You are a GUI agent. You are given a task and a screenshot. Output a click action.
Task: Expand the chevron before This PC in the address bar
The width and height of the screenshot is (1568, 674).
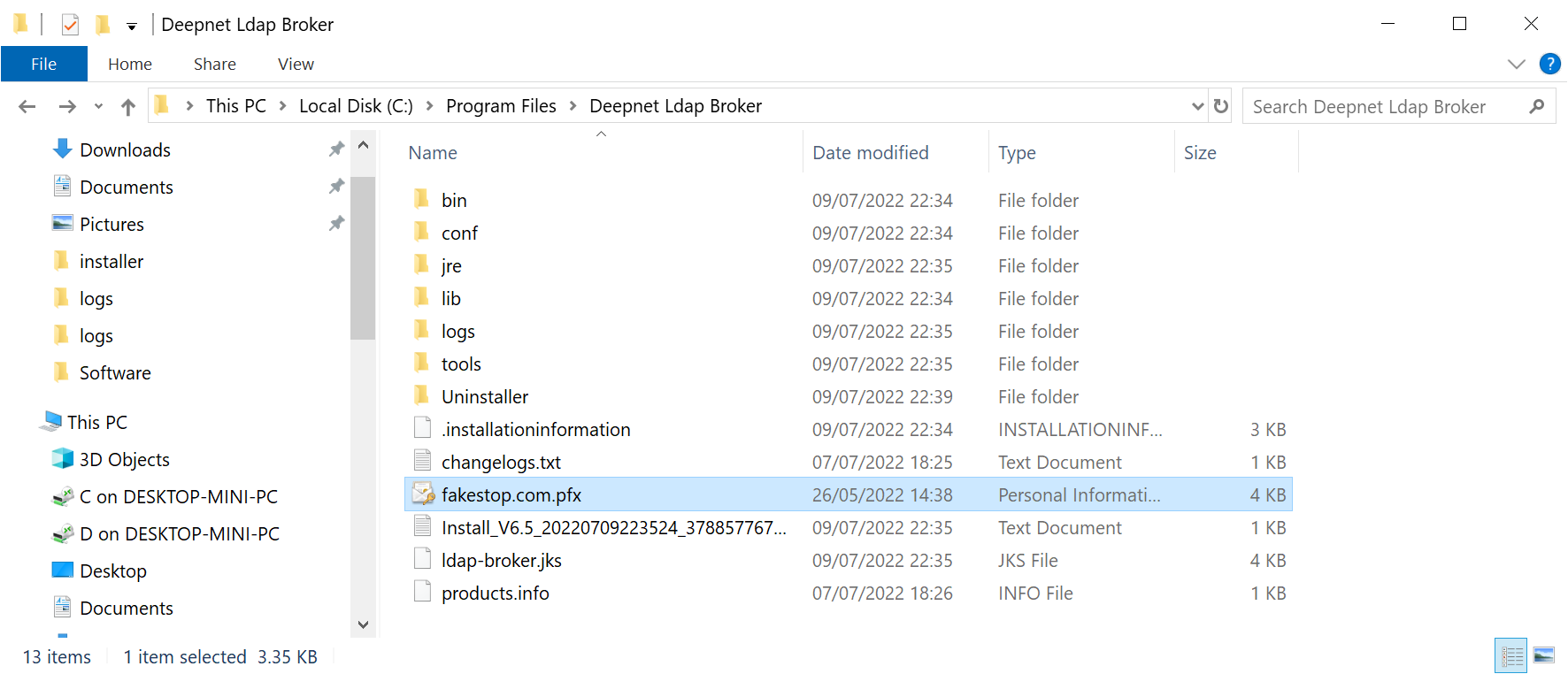(189, 106)
